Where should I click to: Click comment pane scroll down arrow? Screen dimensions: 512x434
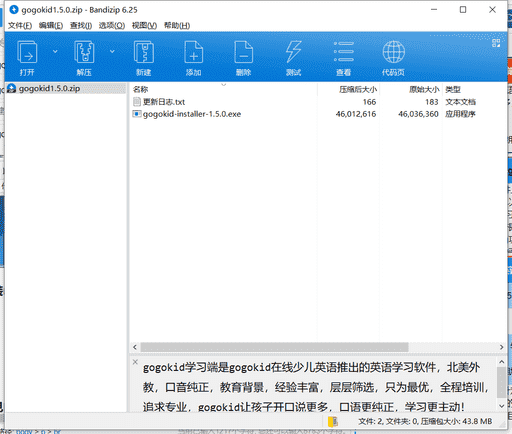coord(502,406)
